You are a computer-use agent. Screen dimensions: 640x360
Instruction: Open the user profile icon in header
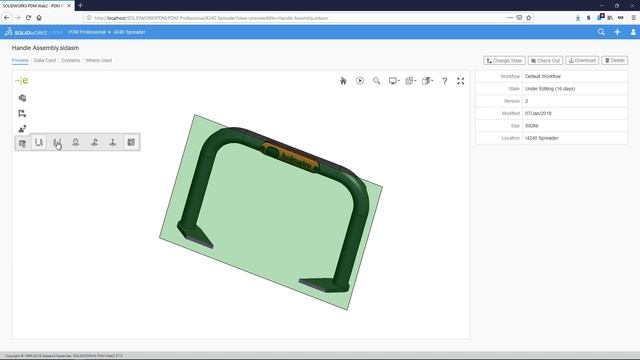click(633, 32)
